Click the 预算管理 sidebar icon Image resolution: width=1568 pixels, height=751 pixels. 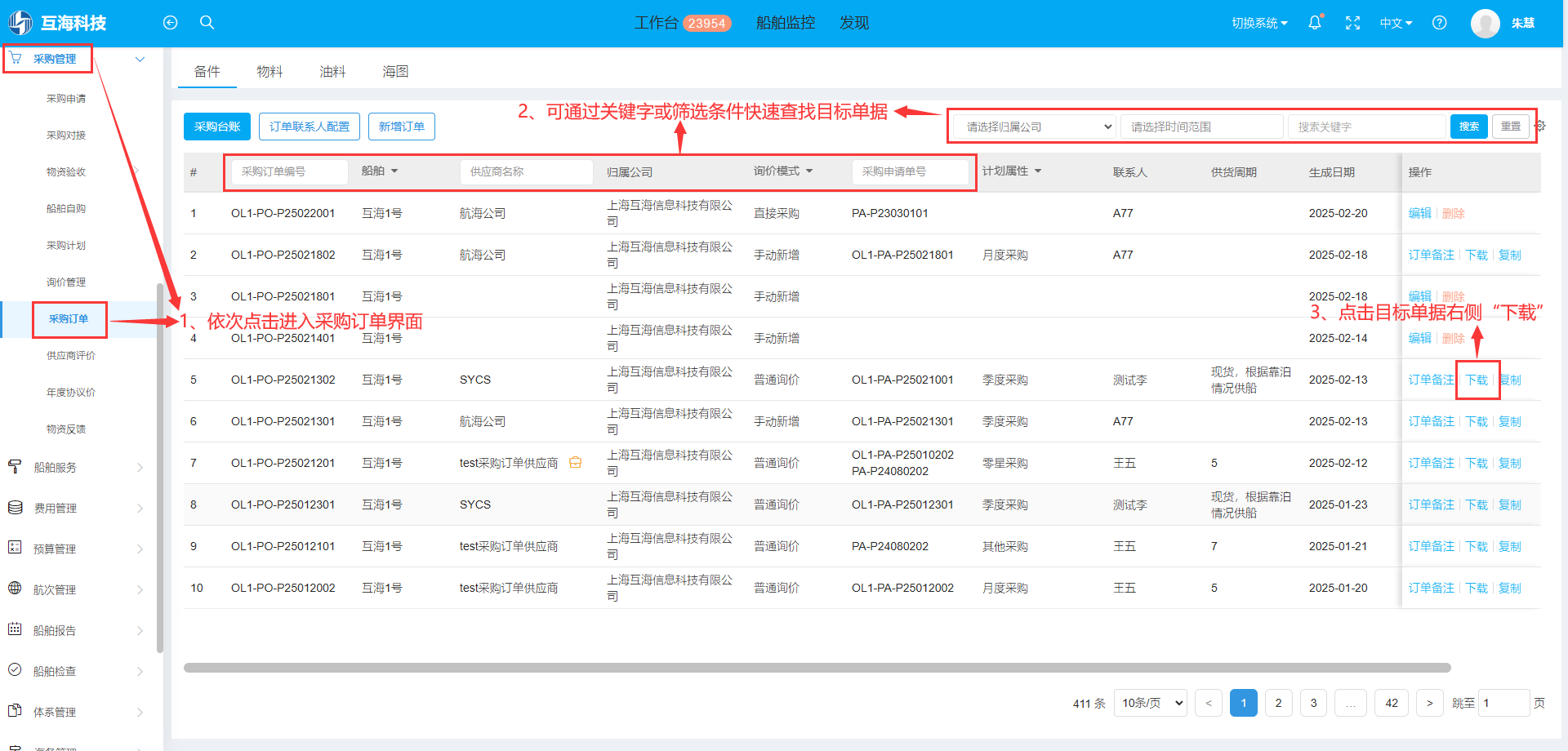click(x=15, y=548)
